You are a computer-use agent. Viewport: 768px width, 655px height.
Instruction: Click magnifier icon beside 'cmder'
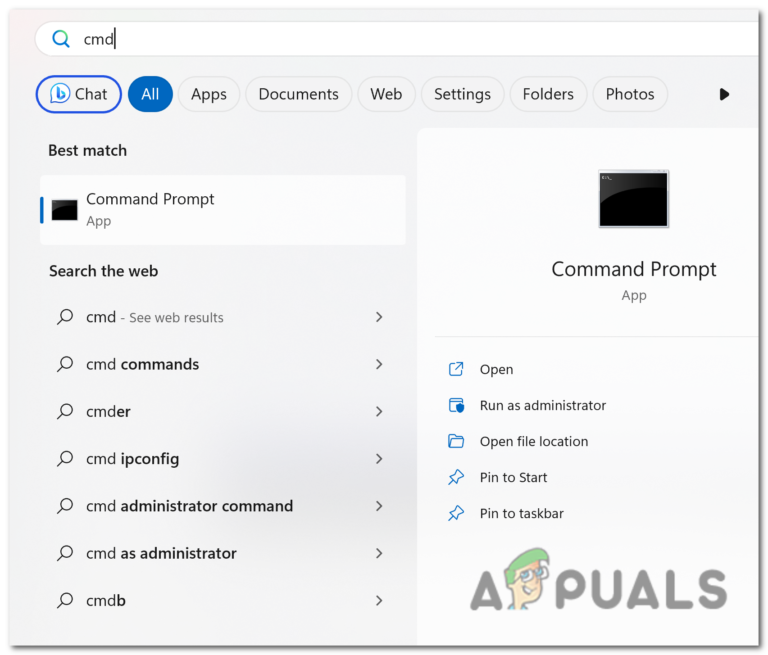click(65, 411)
